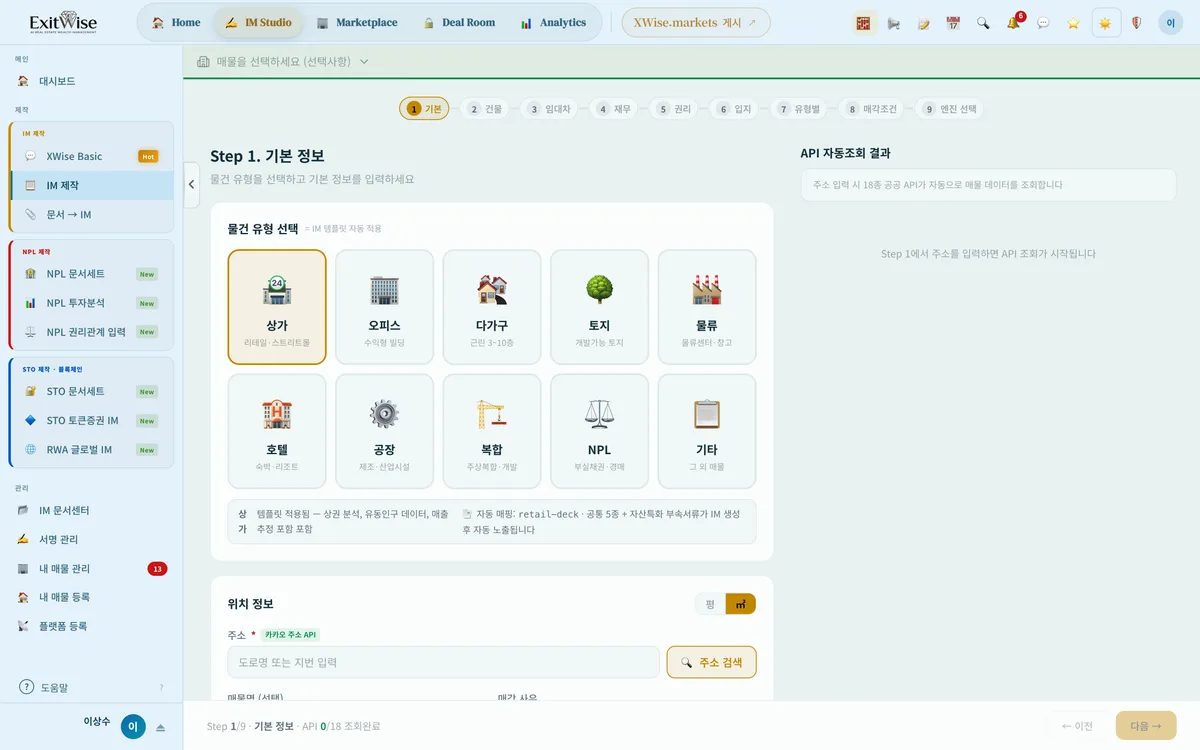Jump to step 5 권리
1200x750 pixels.
pyautogui.click(x=674, y=109)
